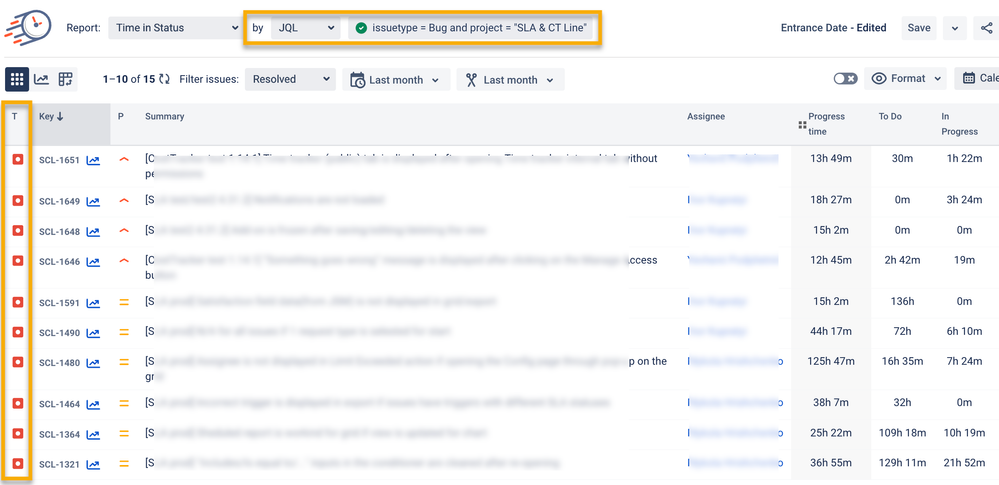Open the pivot table view icon
This screenshot has width=999, height=485.
66,79
